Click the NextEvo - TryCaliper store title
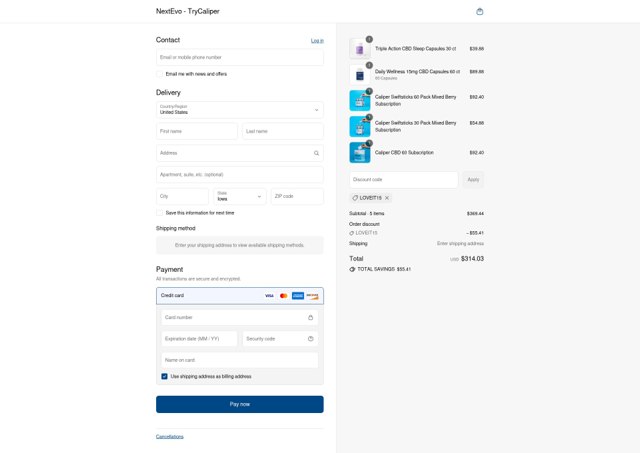 pos(188,11)
